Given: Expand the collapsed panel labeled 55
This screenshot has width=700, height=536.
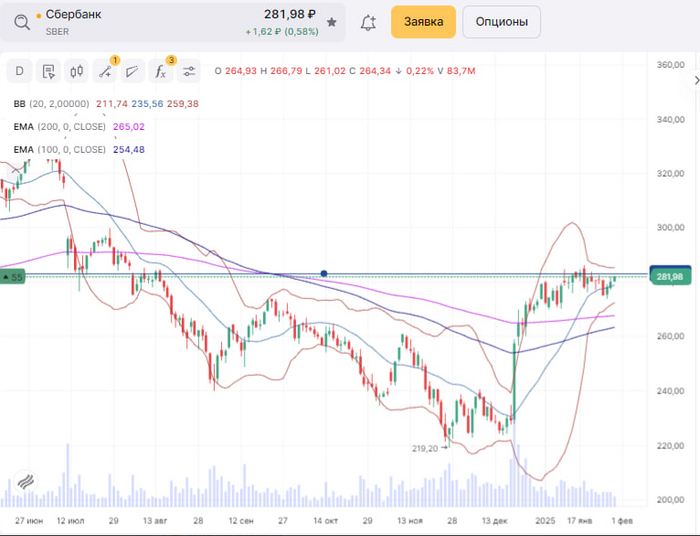Looking at the screenshot, I should [12, 276].
